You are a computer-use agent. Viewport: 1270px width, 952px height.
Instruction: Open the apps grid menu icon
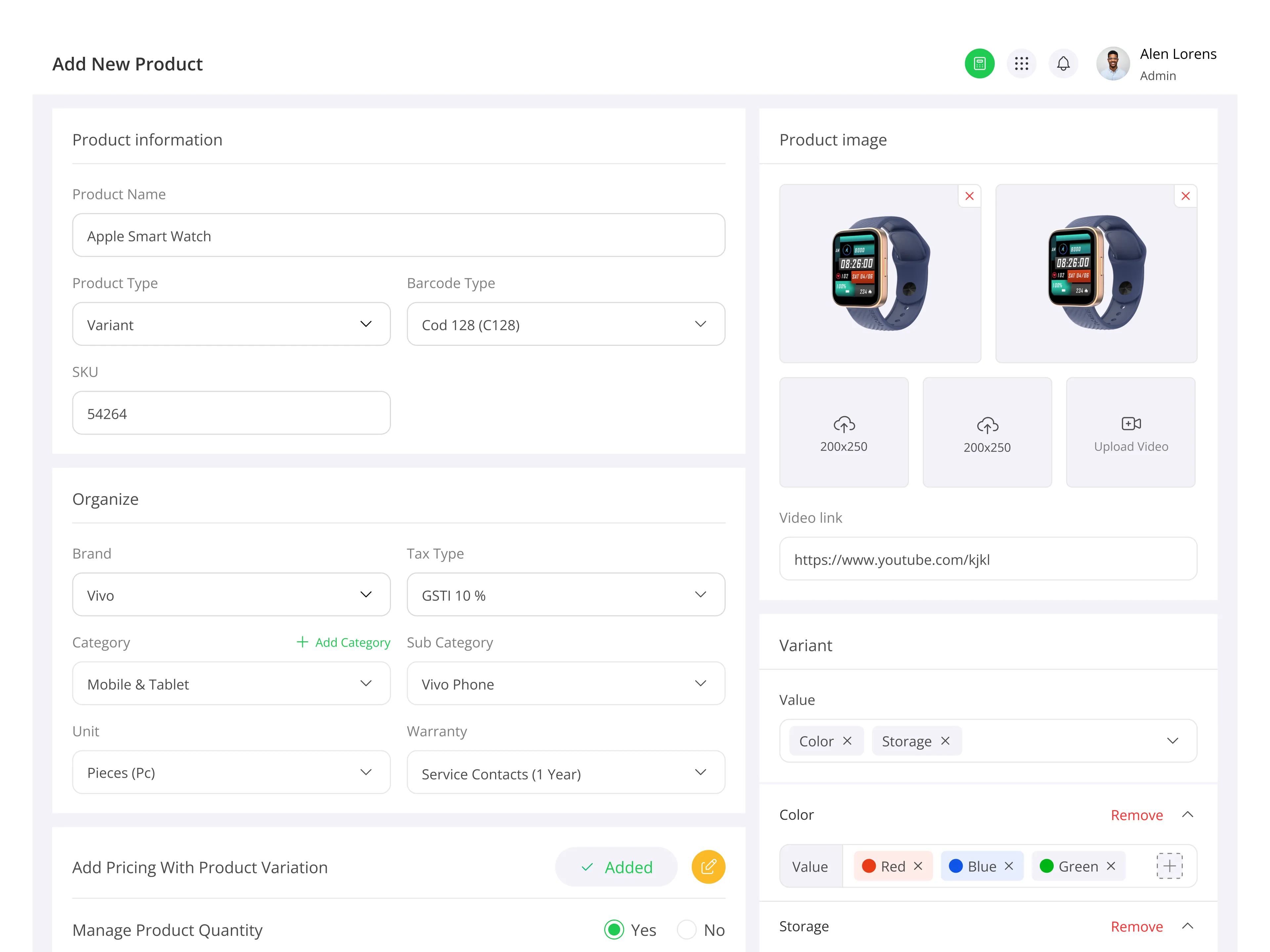tap(1021, 63)
